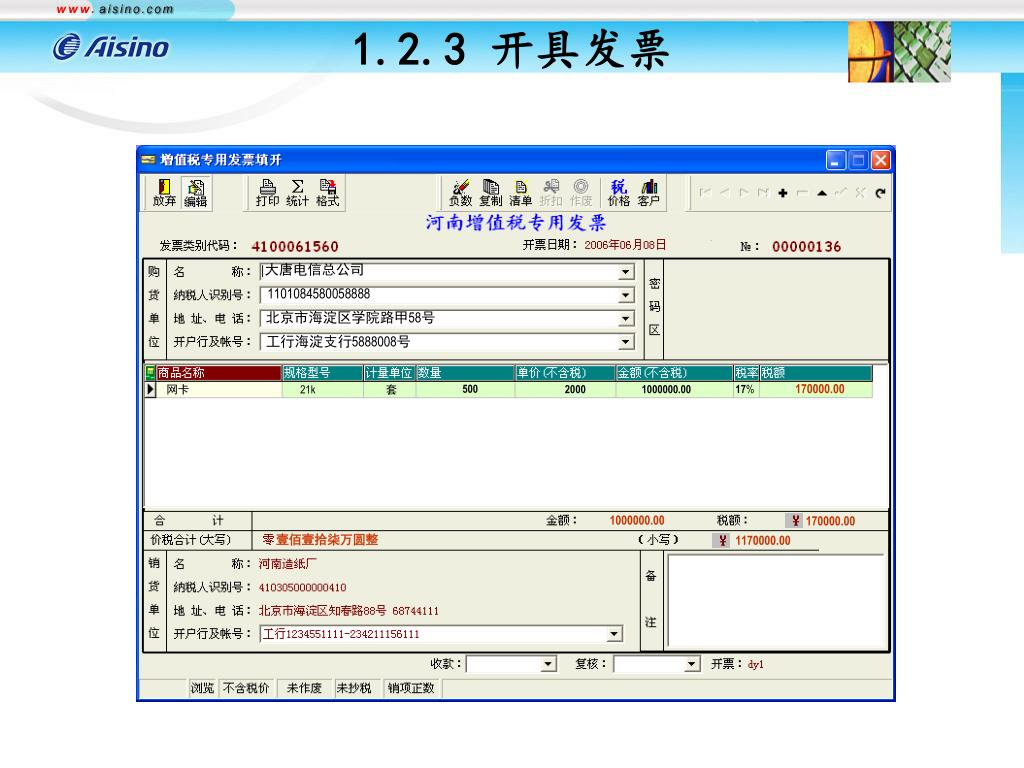Click the amount cell 1000000.00
1024x768 pixels.
click(675, 389)
